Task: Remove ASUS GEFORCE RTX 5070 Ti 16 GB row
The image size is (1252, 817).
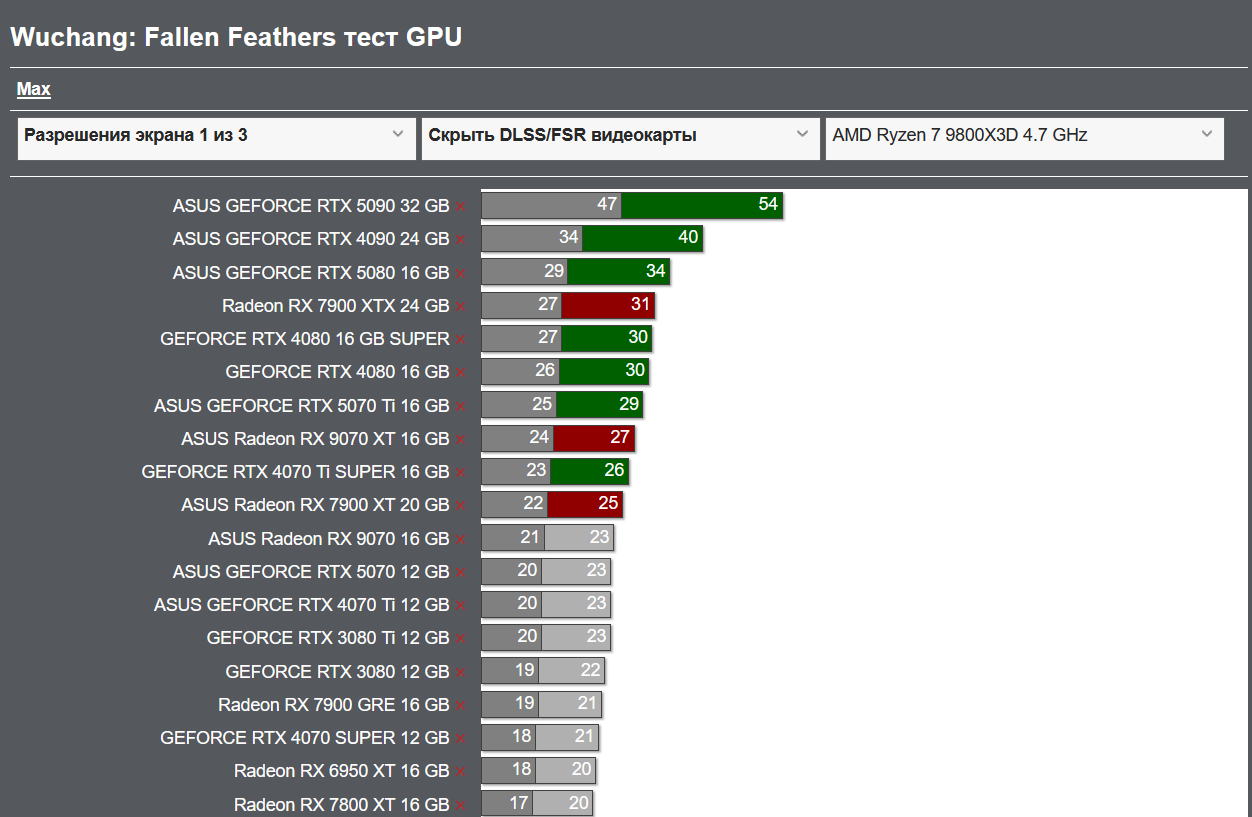Action: click(x=460, y=406)
